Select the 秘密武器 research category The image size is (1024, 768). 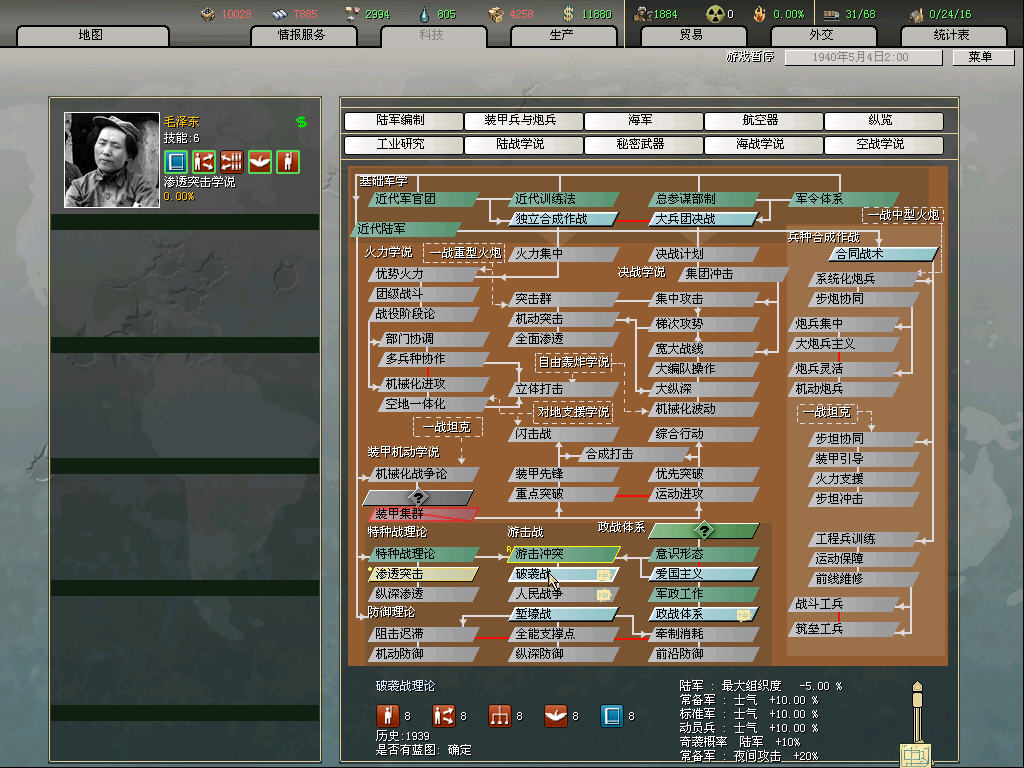coord(643,144)
